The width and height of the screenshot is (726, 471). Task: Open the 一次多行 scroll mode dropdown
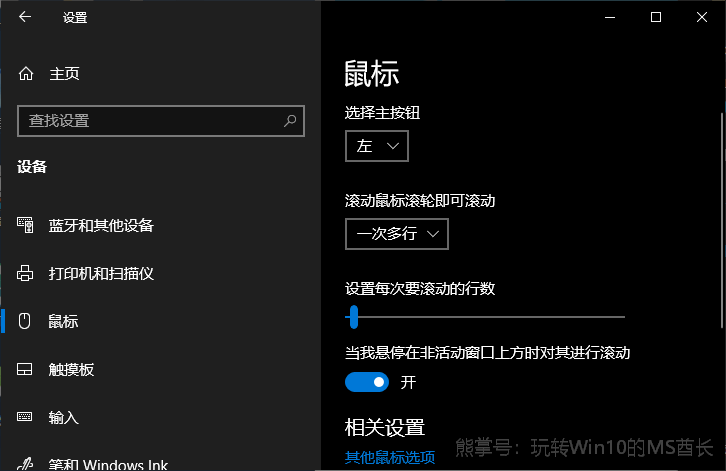click(x=397, y=234)
